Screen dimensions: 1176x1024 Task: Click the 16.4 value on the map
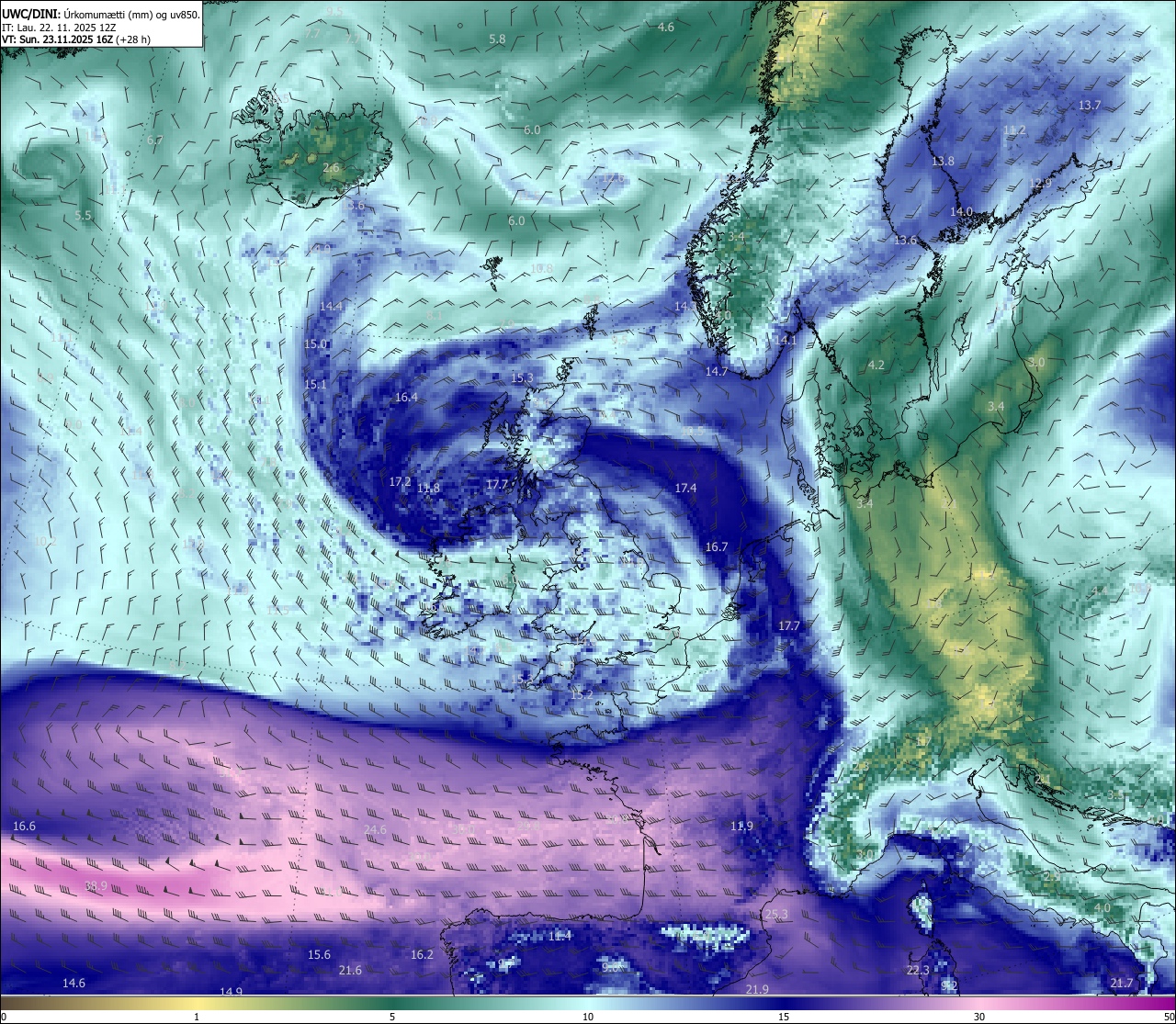click(x=406, y=398)
